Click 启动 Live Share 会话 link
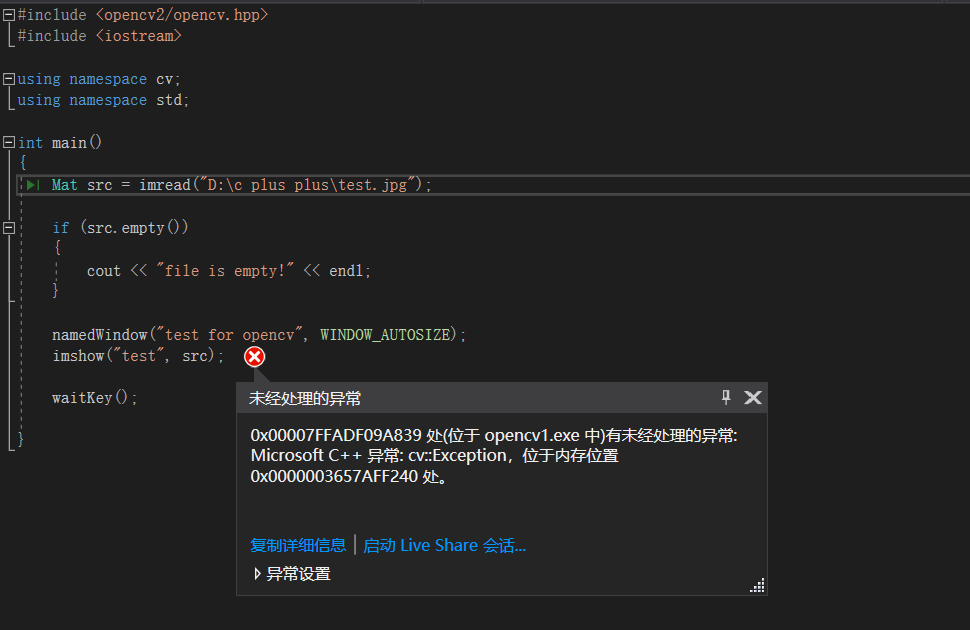 coord(444,545)
